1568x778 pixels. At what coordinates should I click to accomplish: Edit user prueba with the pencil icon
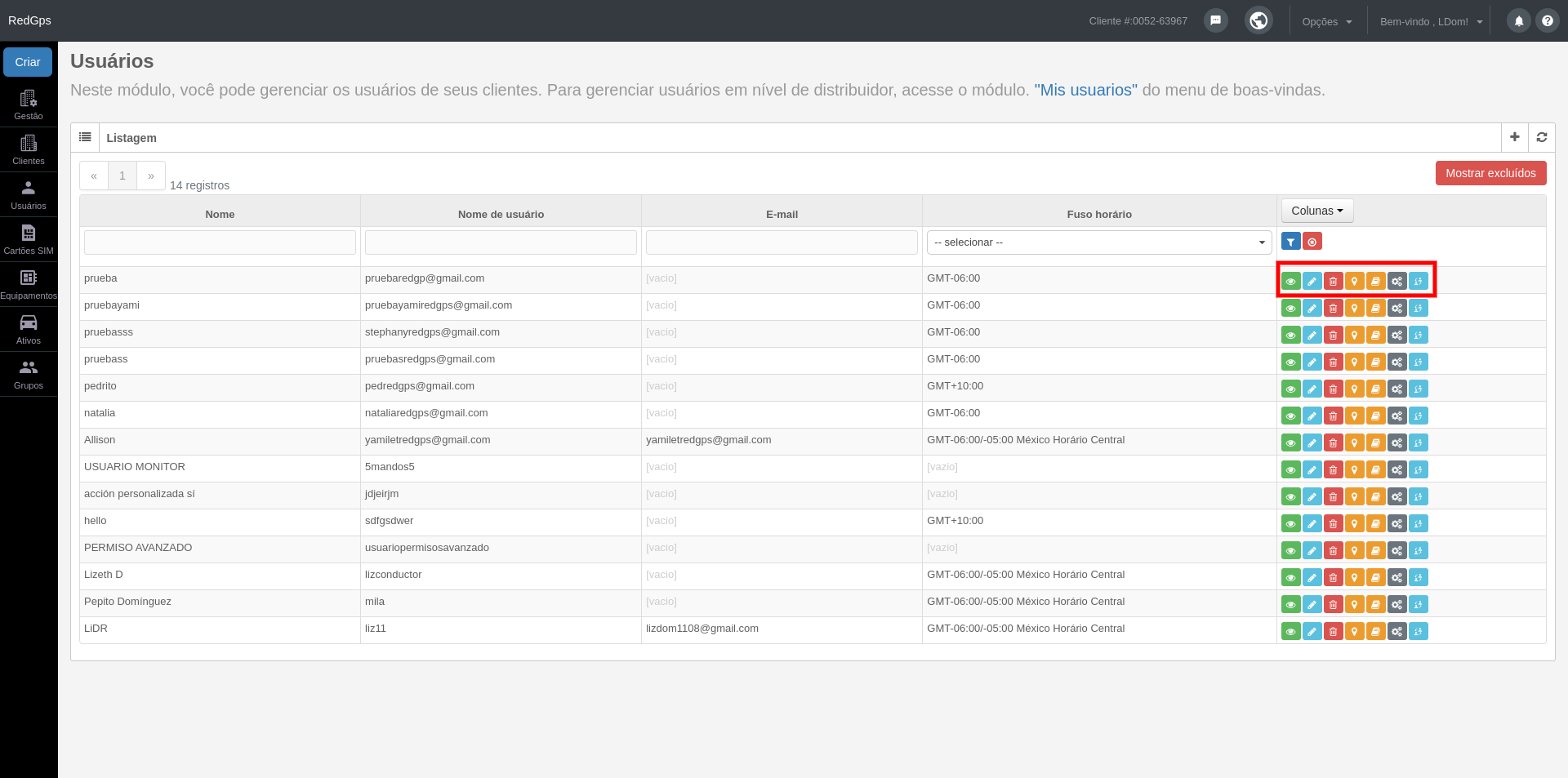point(1312,281)
